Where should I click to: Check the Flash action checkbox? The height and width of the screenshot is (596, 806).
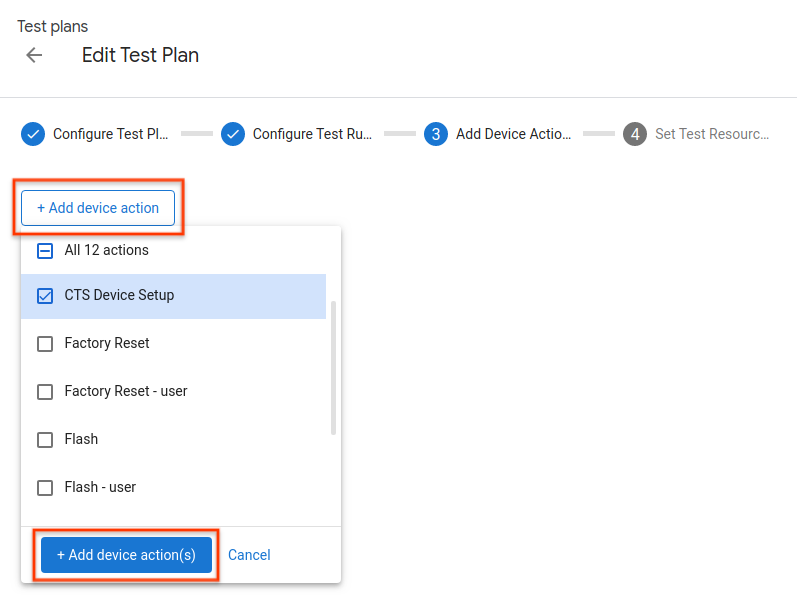[x=44, y=439]
